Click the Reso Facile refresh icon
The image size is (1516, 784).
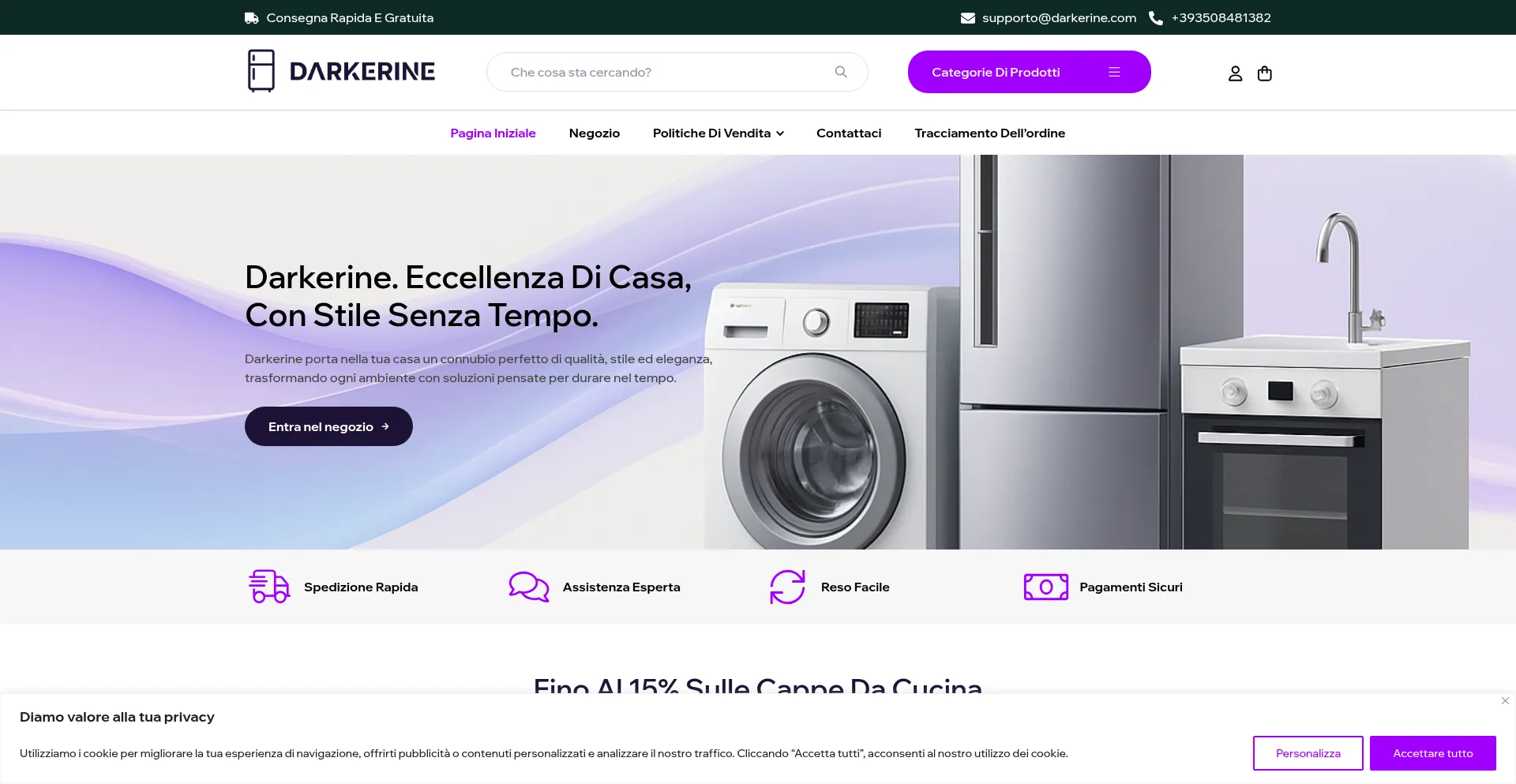787,587
